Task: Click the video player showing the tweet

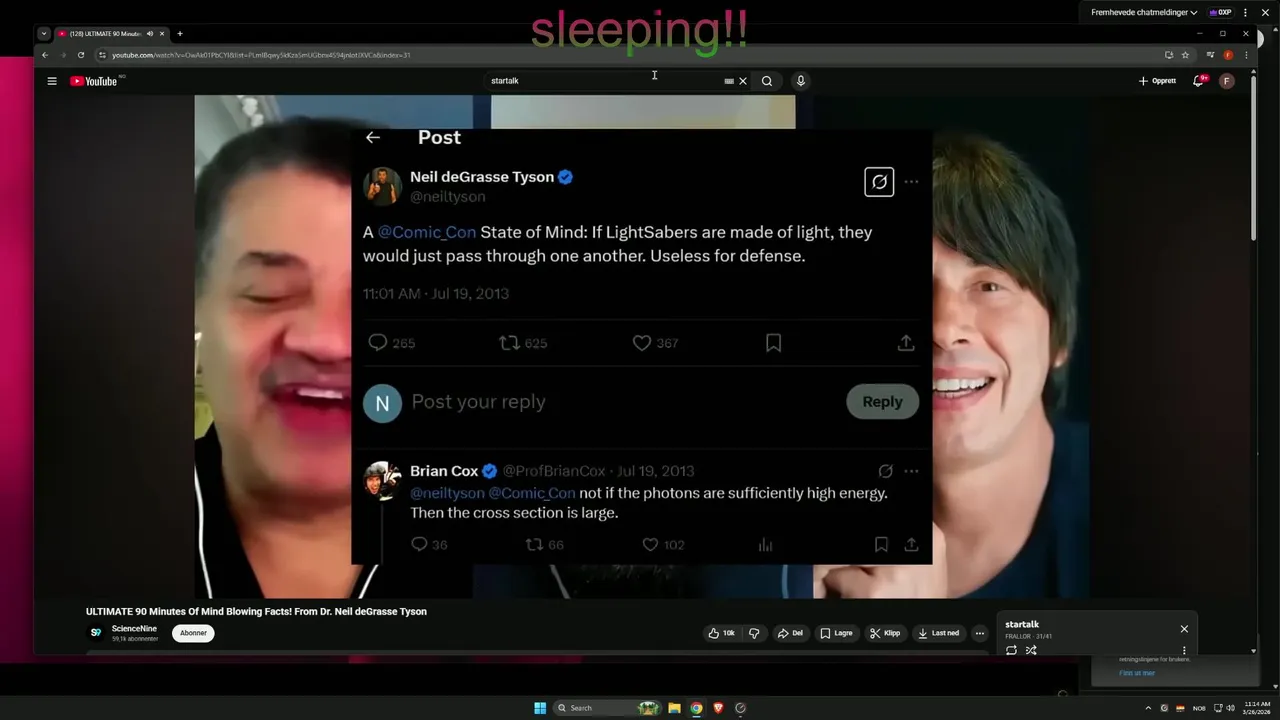Action: 641,346
